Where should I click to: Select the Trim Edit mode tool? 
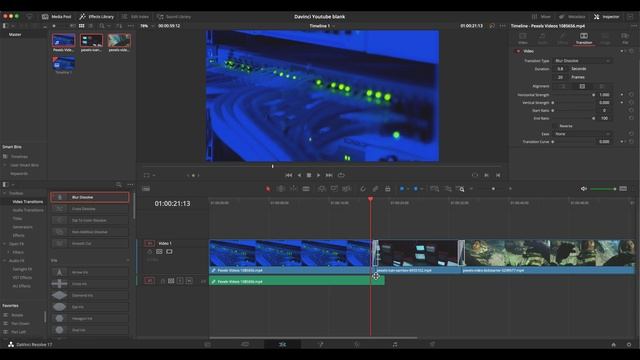coord(280,189)
